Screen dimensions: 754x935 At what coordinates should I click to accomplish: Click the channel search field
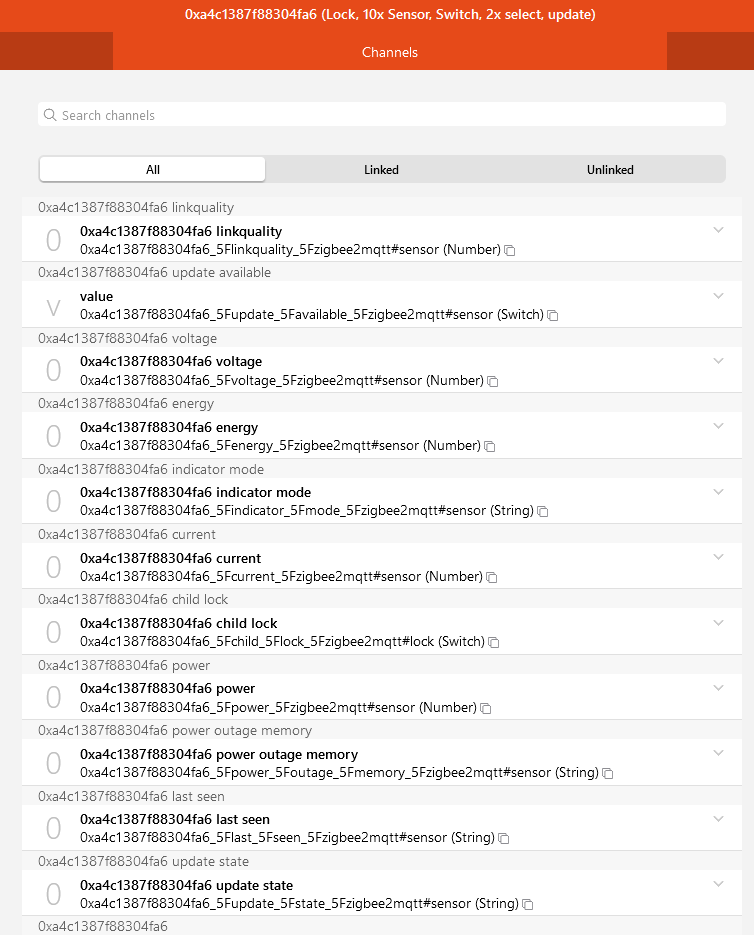click(381, 114)
